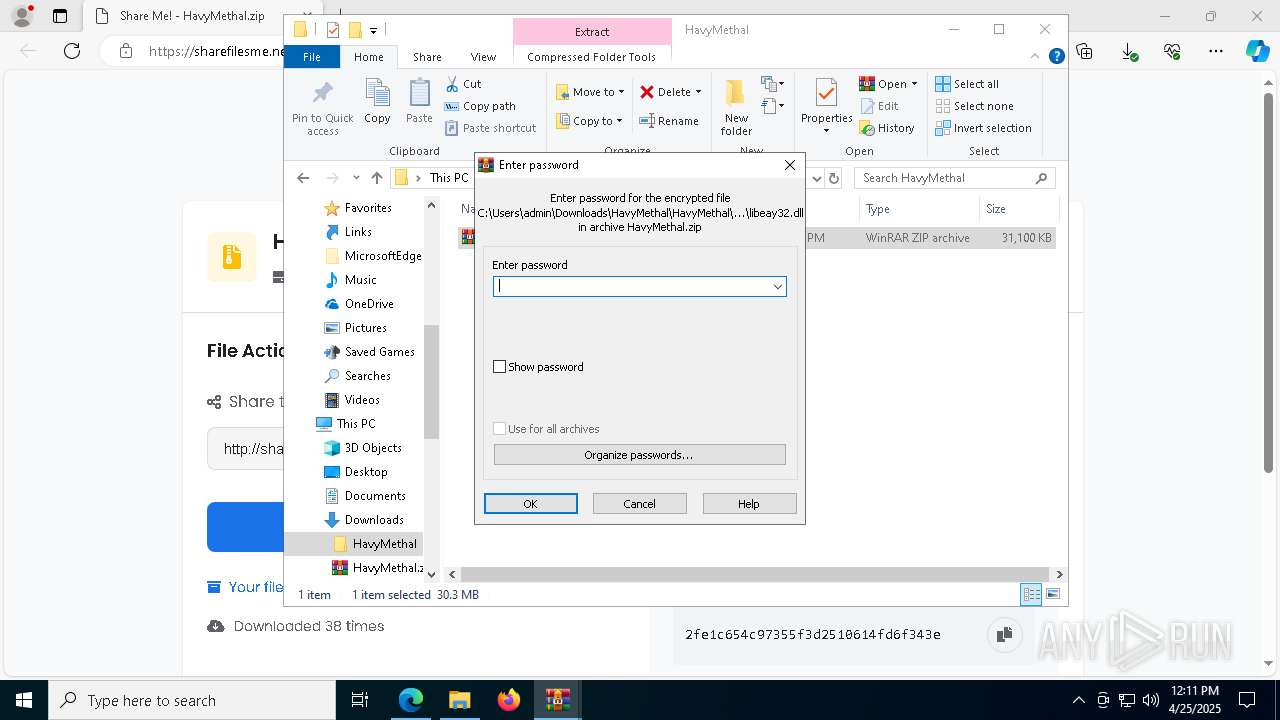This screenshot has width=1280, height=720.
Task: Enable the Show password checkbox
Action: [500, 367]
